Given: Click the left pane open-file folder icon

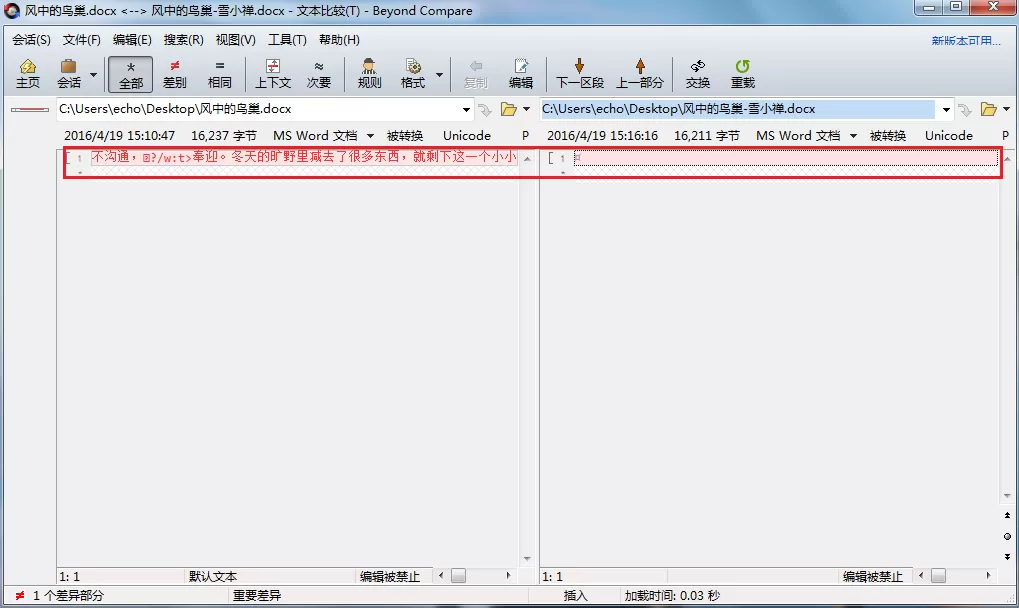Looking at the screenshot, I should point(509,110).
